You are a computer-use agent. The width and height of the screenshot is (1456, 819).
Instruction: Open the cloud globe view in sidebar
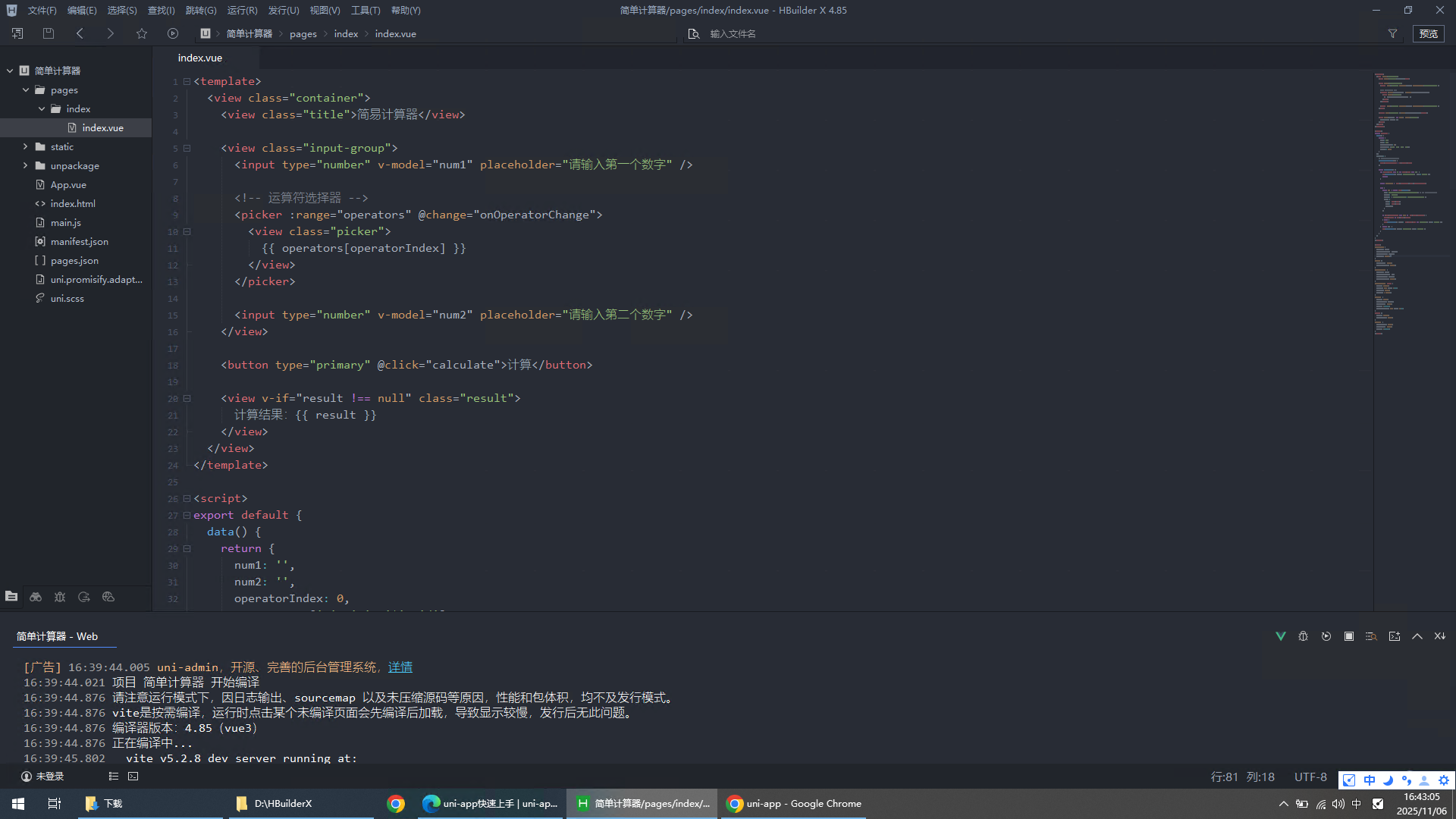point(108,597)
